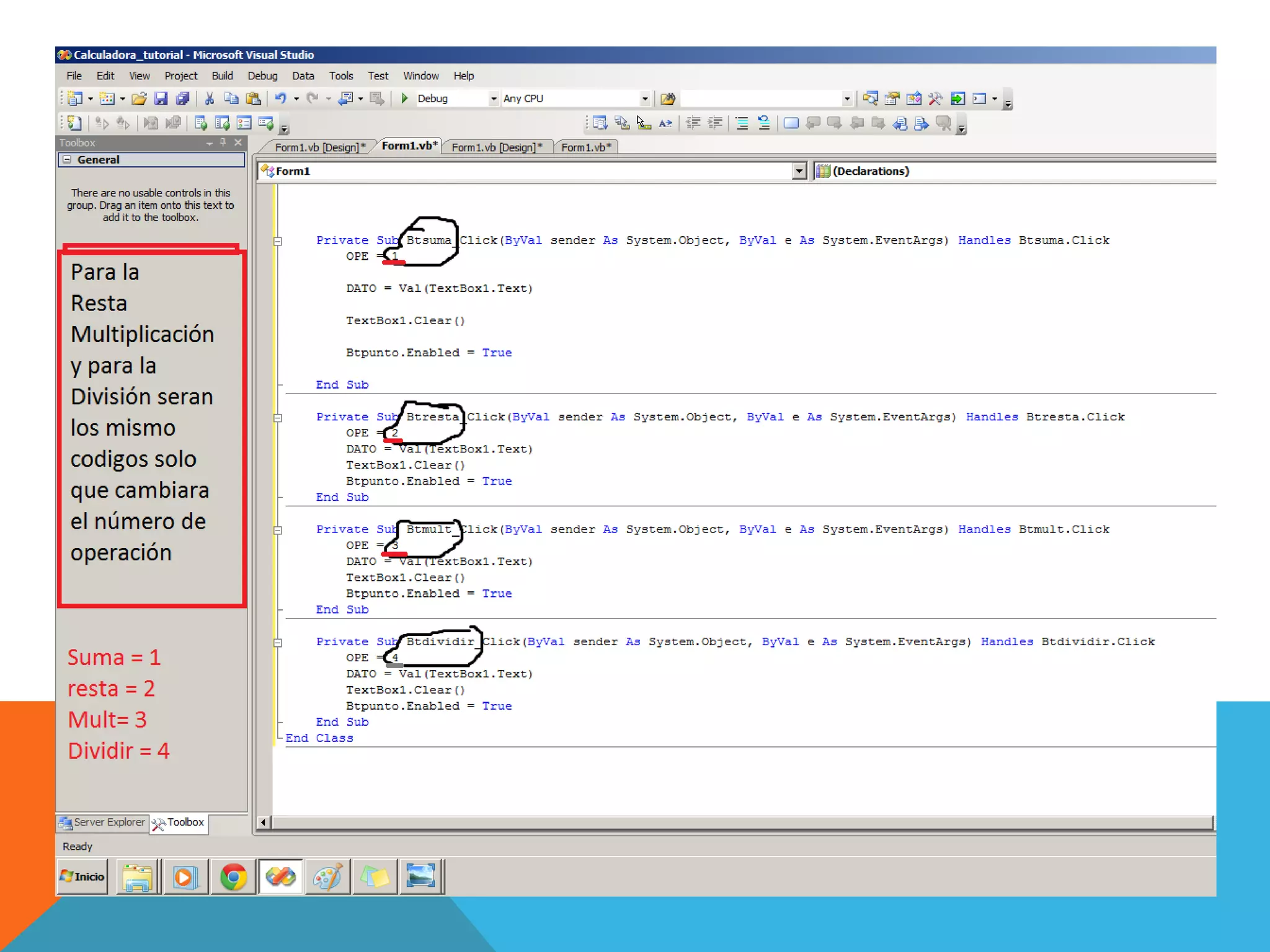
Task: Click the Display Quick Info icon
Action: click(x=644, y=123)
